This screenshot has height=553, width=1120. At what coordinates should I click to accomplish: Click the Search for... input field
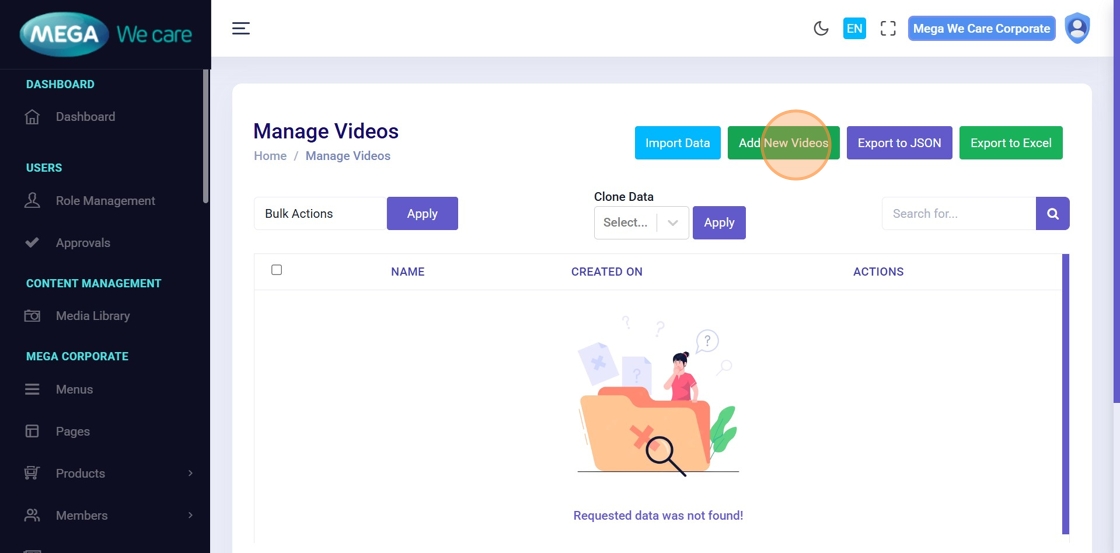pyautogui.click(x=958, y=213)
